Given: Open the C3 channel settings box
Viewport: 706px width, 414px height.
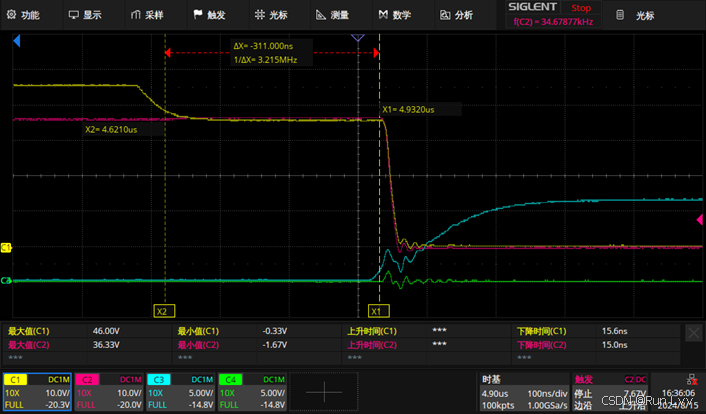Looking at the screenshot, I should [181, 392].
